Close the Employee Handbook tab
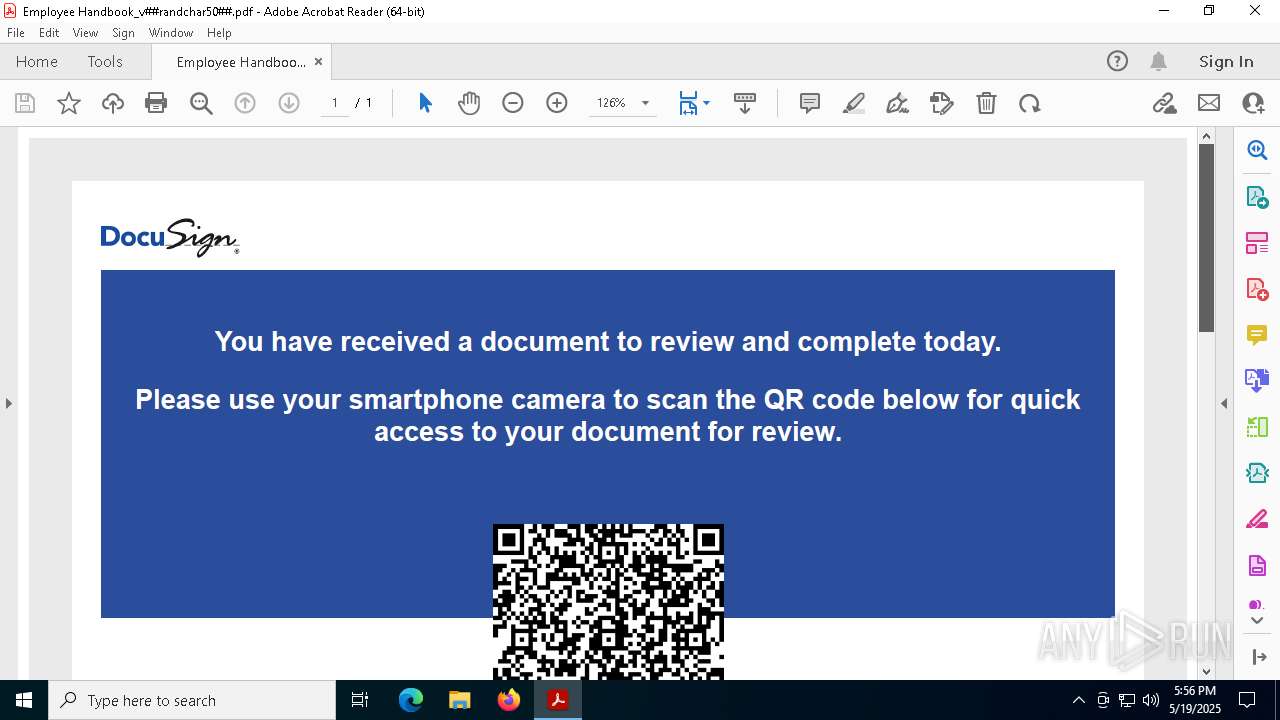 point(318,61)
